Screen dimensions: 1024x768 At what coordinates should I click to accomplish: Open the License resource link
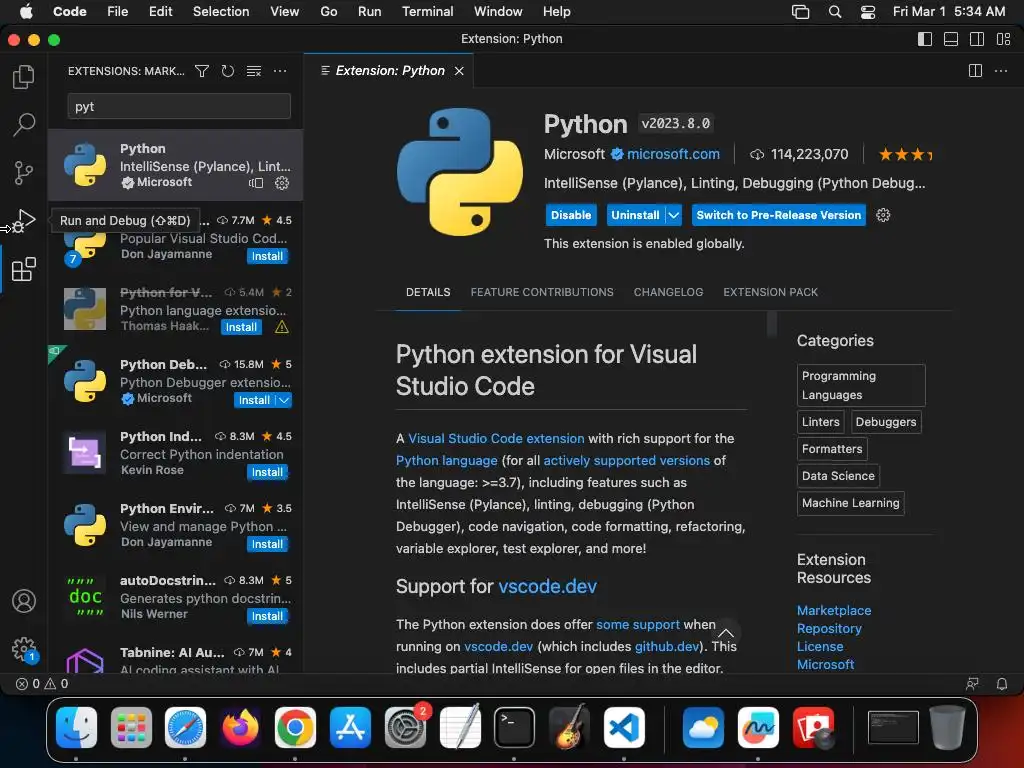tap(820, 646)
